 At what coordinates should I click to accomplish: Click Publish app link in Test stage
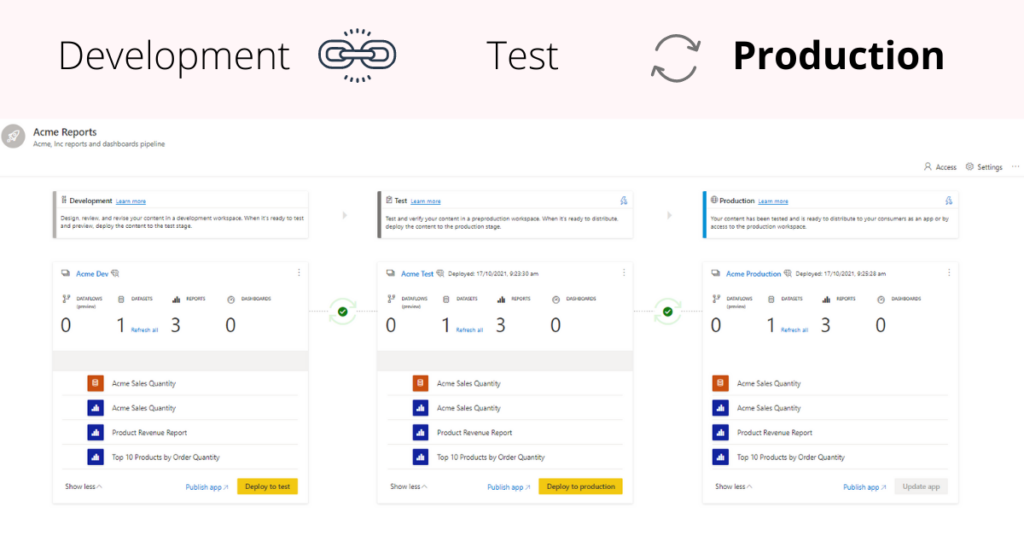[509, 487]
